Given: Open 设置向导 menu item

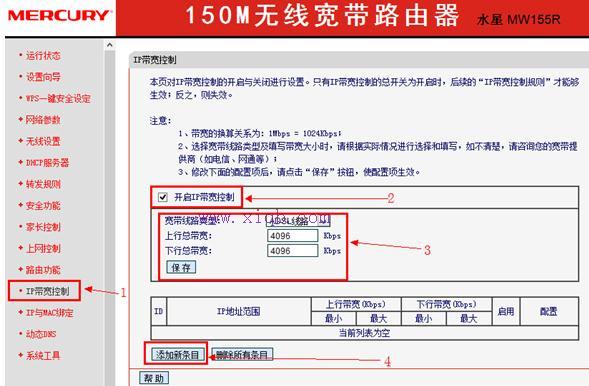Looking at the screenshot, I should 43,77.
